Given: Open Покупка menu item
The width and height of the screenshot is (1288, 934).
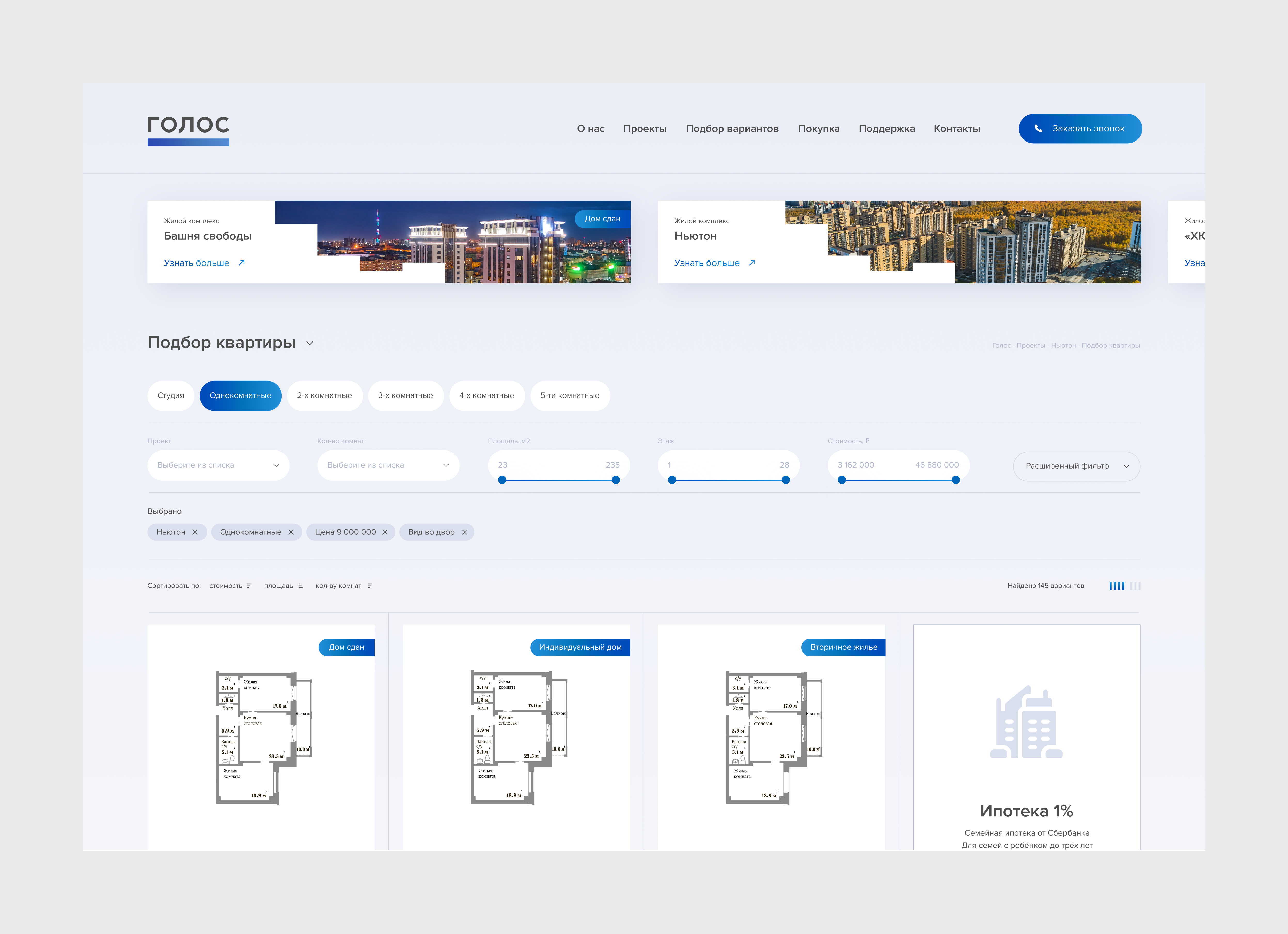Looking at the screenshot, I should click(818, 128).
